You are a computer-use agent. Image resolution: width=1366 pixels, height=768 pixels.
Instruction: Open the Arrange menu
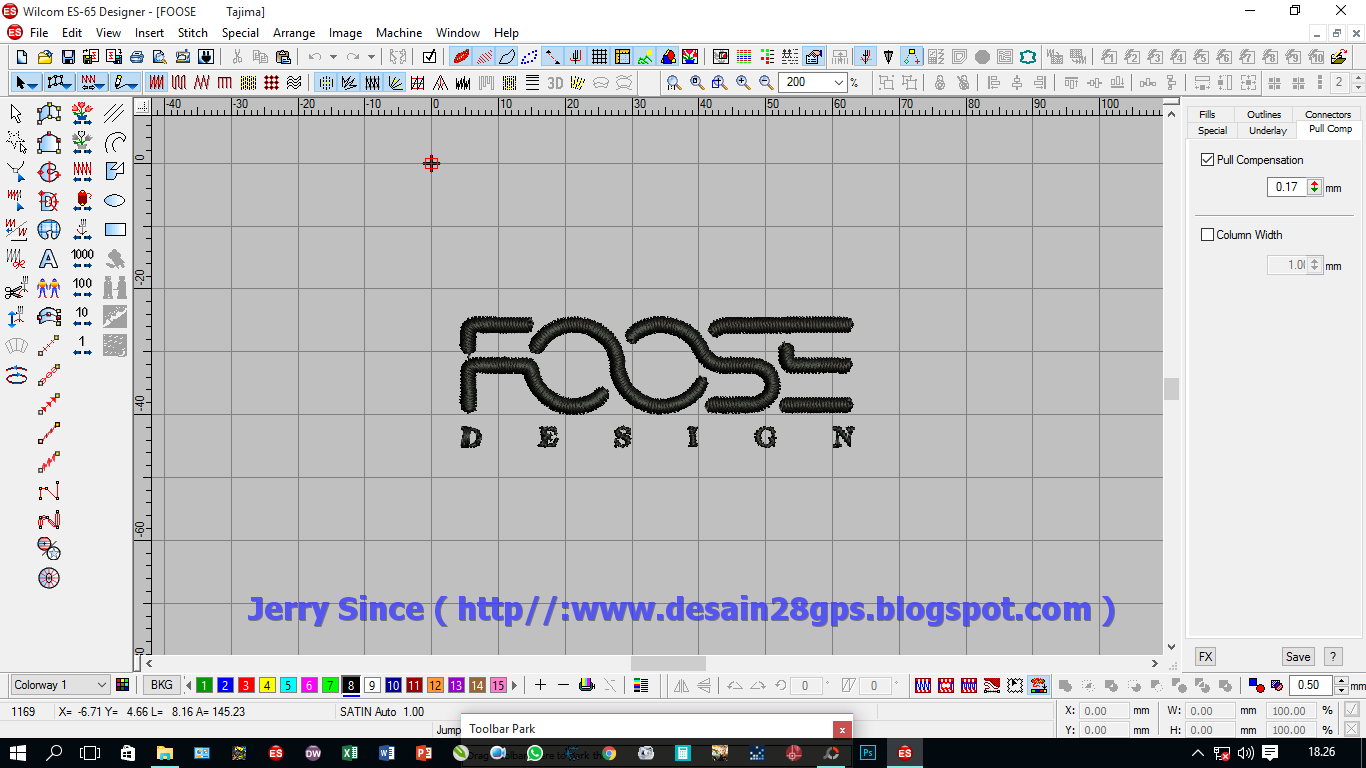click(294, 32)
